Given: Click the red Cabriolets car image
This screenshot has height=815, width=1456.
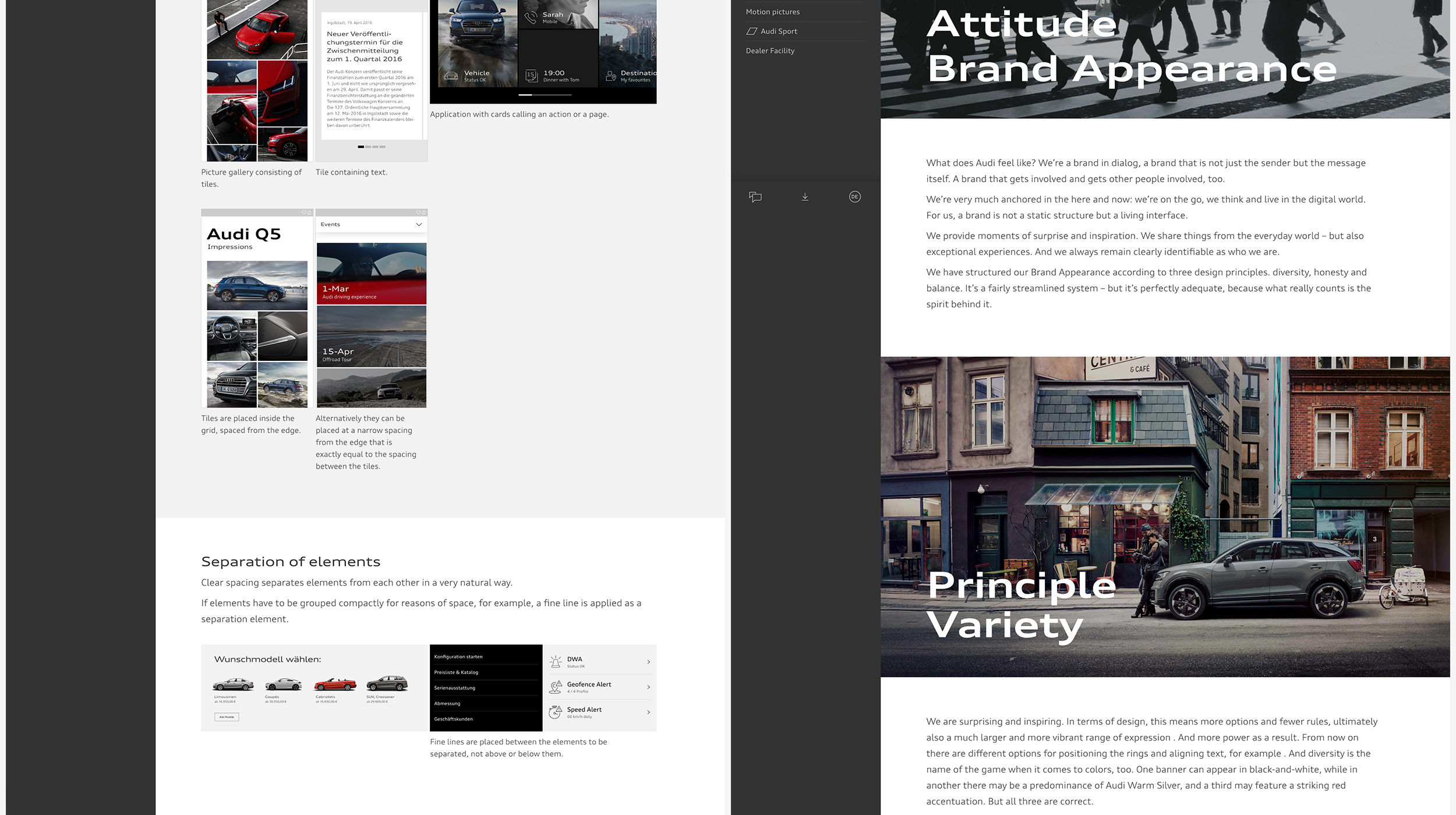Looking at the screenshot, I should coord(335,683).
